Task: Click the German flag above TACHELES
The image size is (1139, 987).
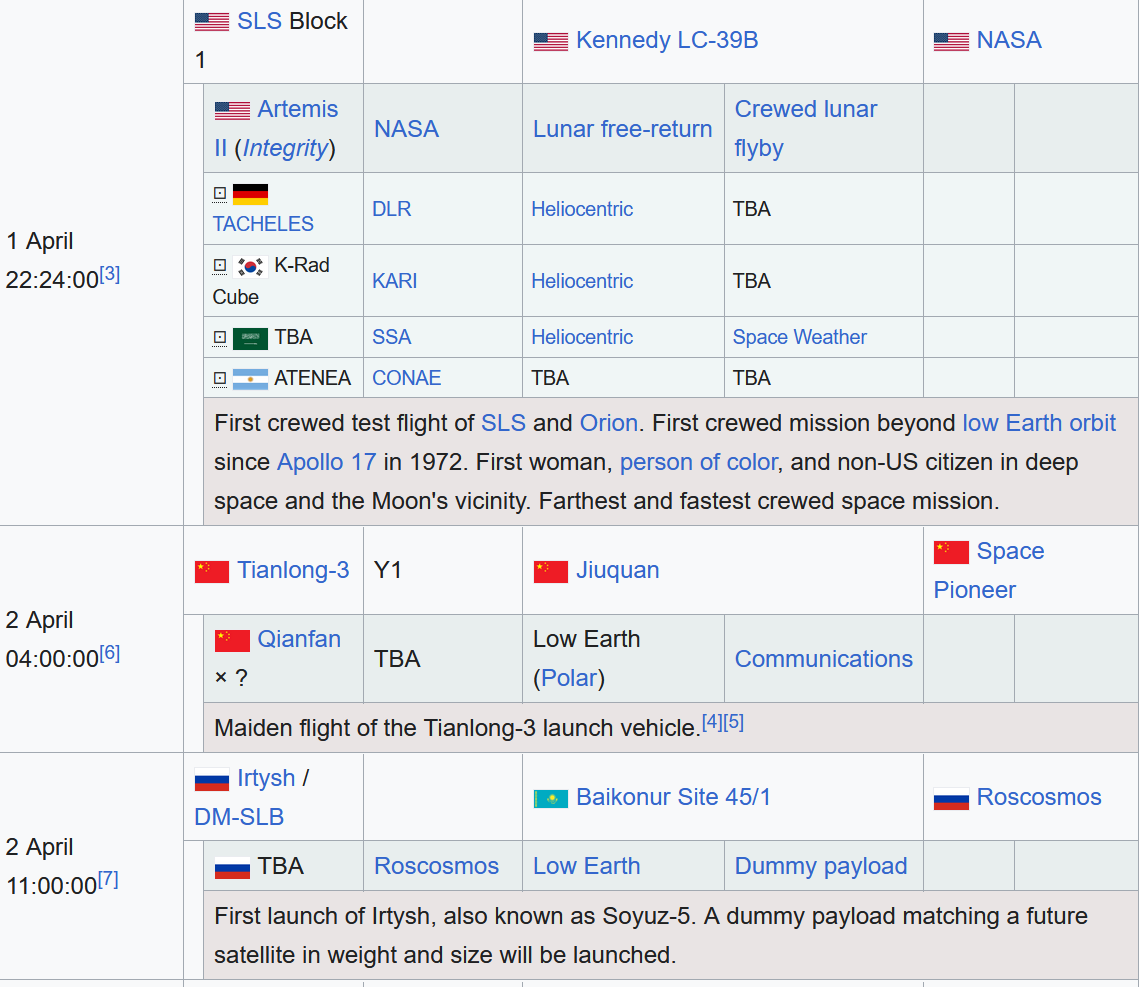Action: tap(251, 194)
